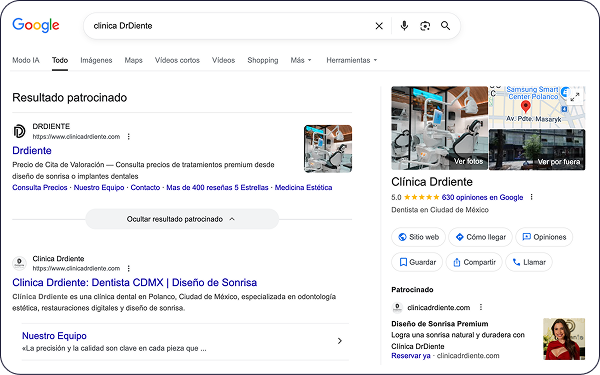Open 630 opiniones en Google link
Viewport: 600px width, 375px height.
pos(482,197)
